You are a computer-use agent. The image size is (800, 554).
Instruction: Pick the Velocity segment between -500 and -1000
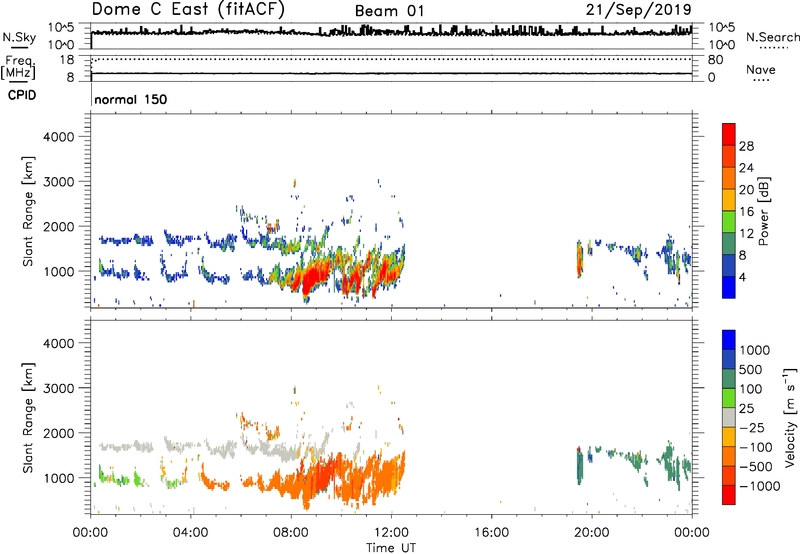(x=729, y=476)
